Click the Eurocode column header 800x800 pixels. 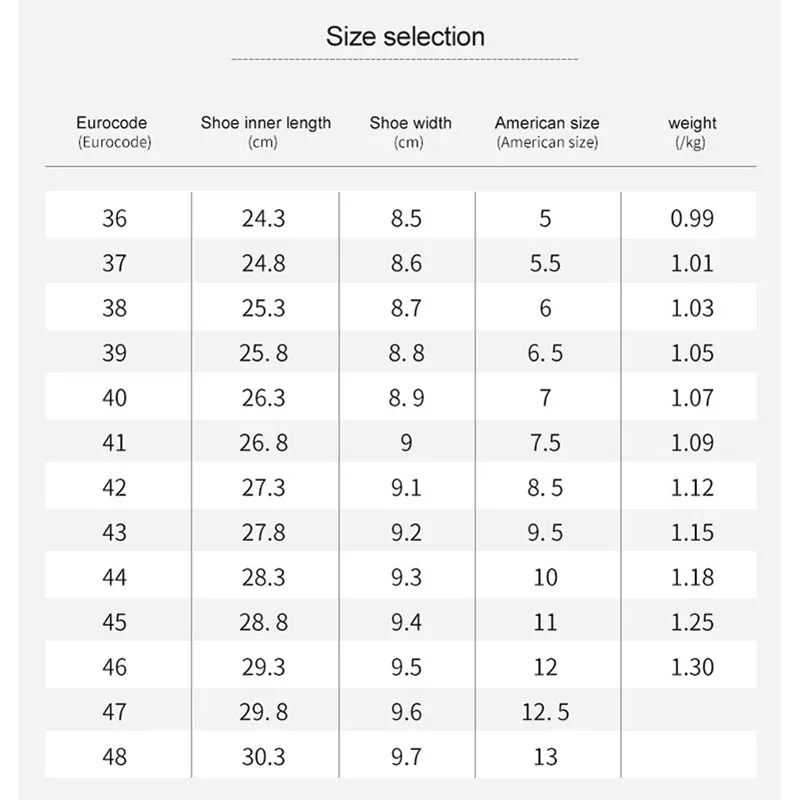[x=115, y=124]
